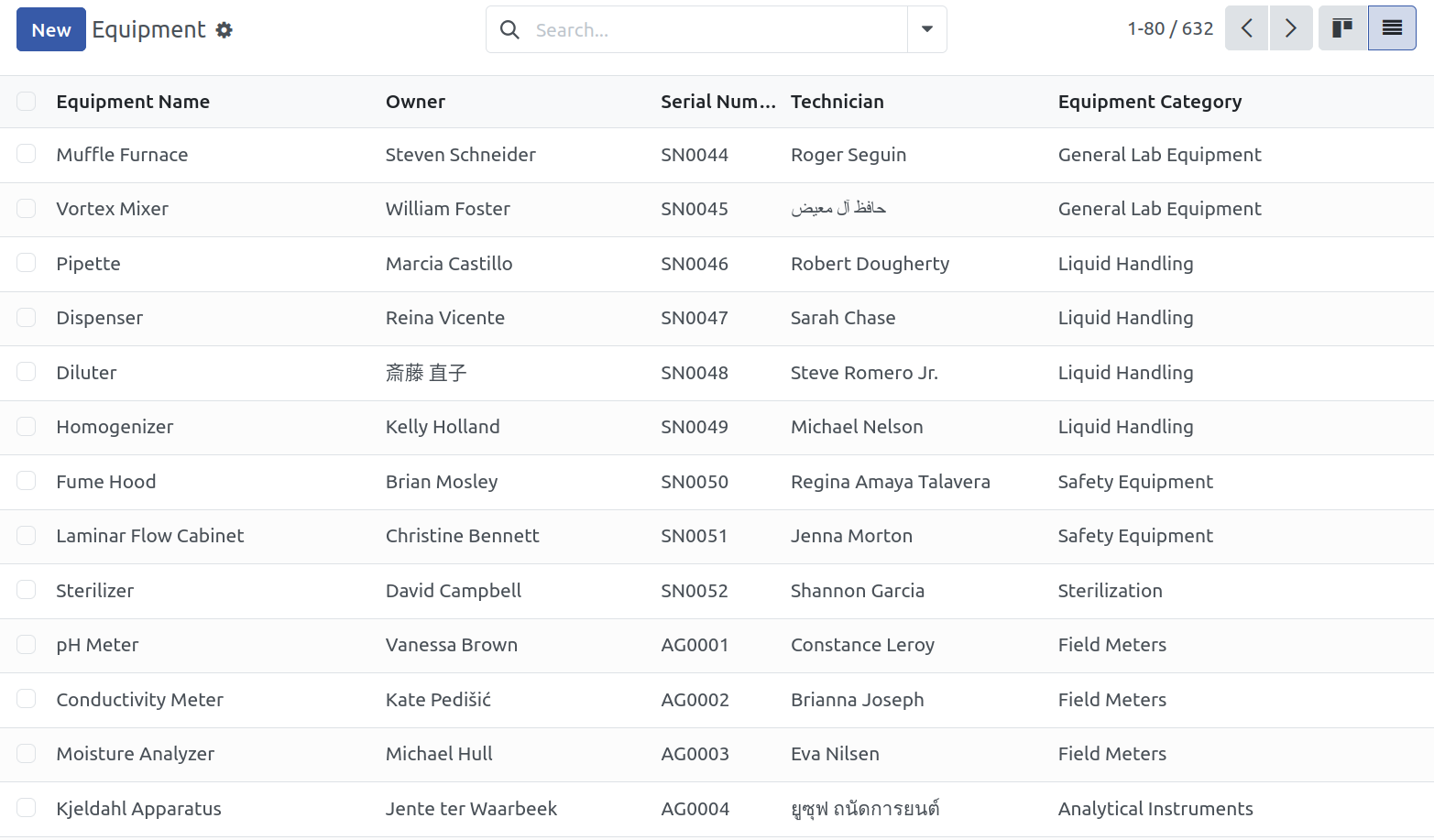Sort by the Equipment Category column header

click(x=1150, y=102)
